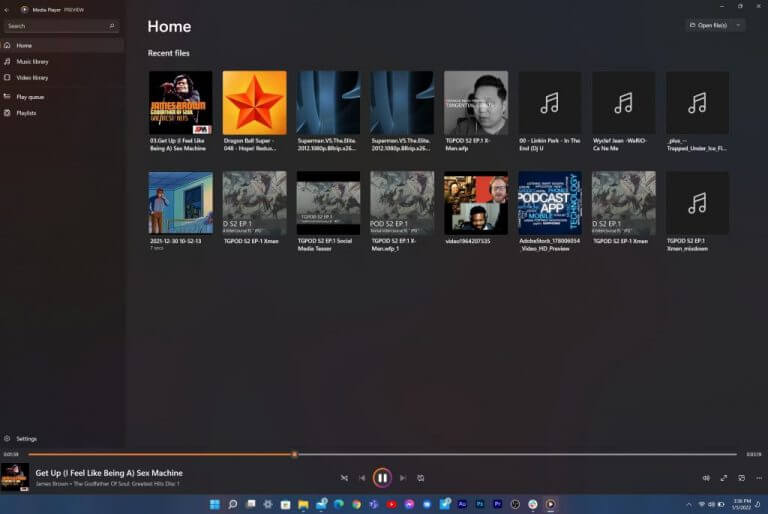The width and height of the screenshot is (768, 514).
Task: Open File Explorer from the taskbar
Action: click(x=303, y=504)
